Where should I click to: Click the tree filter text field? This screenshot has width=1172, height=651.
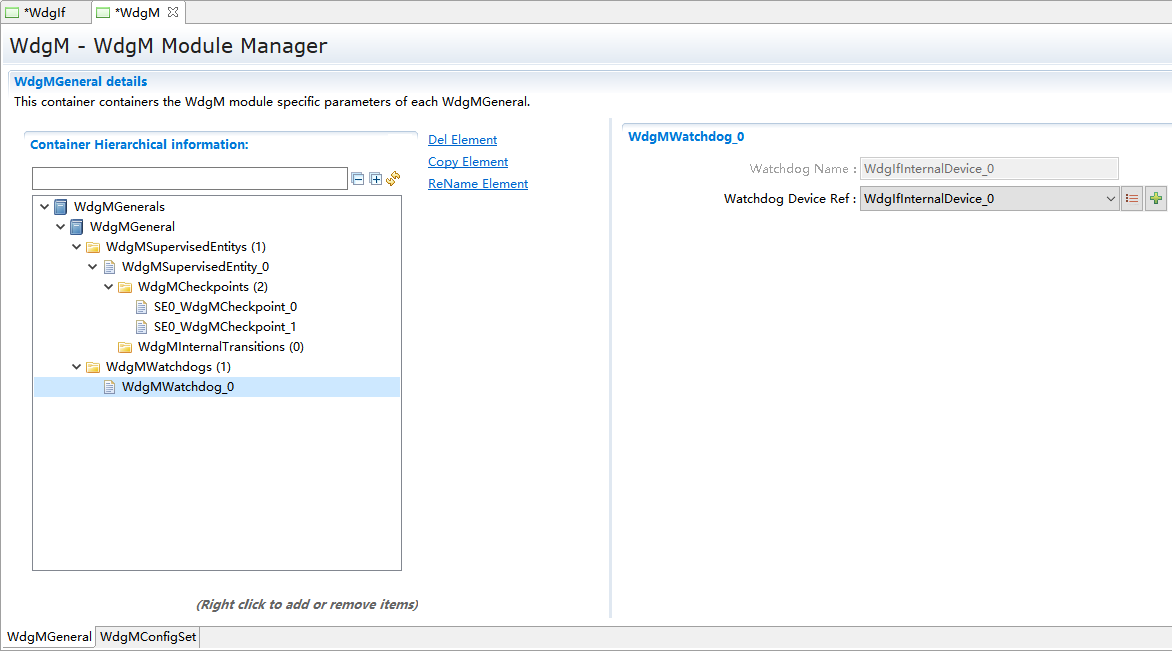pyautogui.click(x=189, y=179)
